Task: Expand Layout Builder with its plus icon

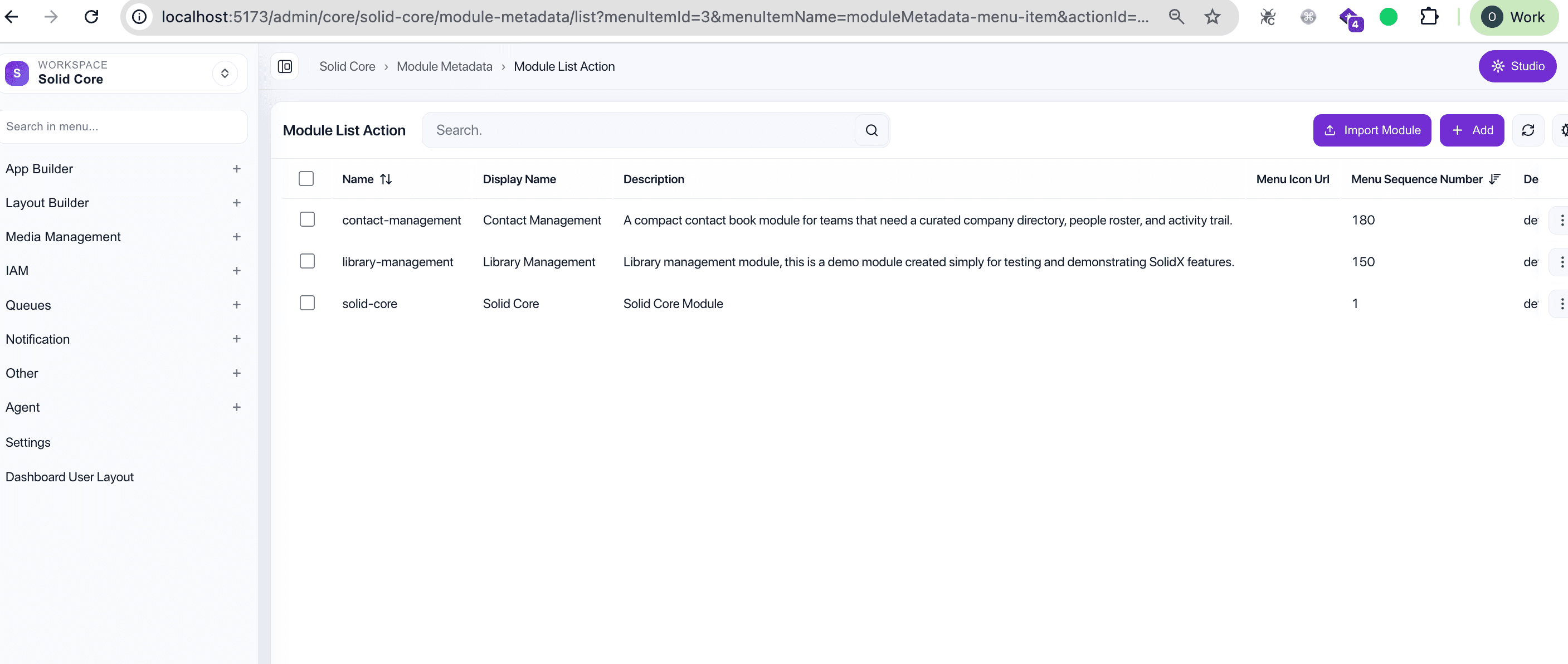Action: click(x=236, y=203)
